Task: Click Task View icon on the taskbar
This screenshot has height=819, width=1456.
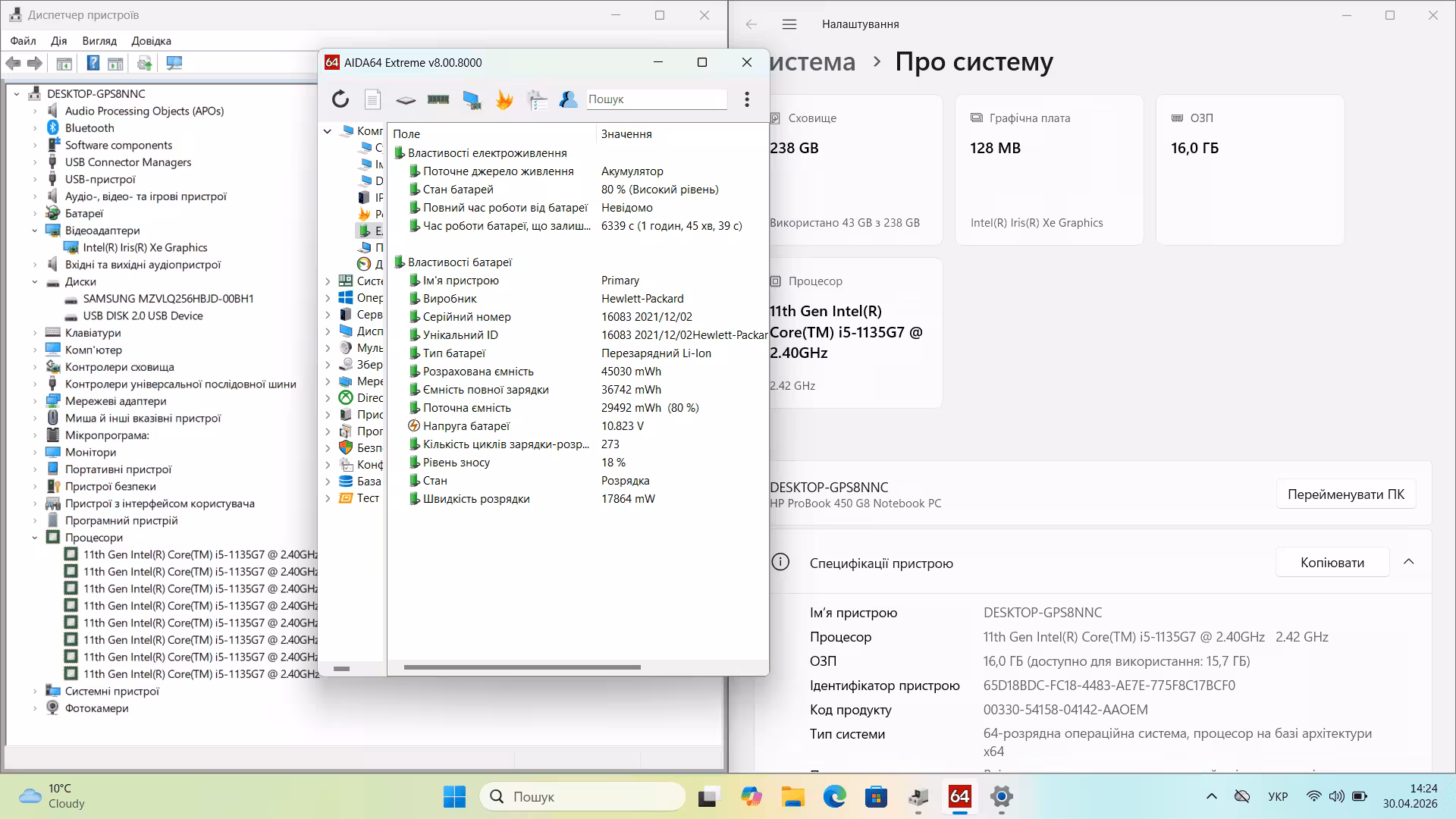Action: (x=708, y=796)
